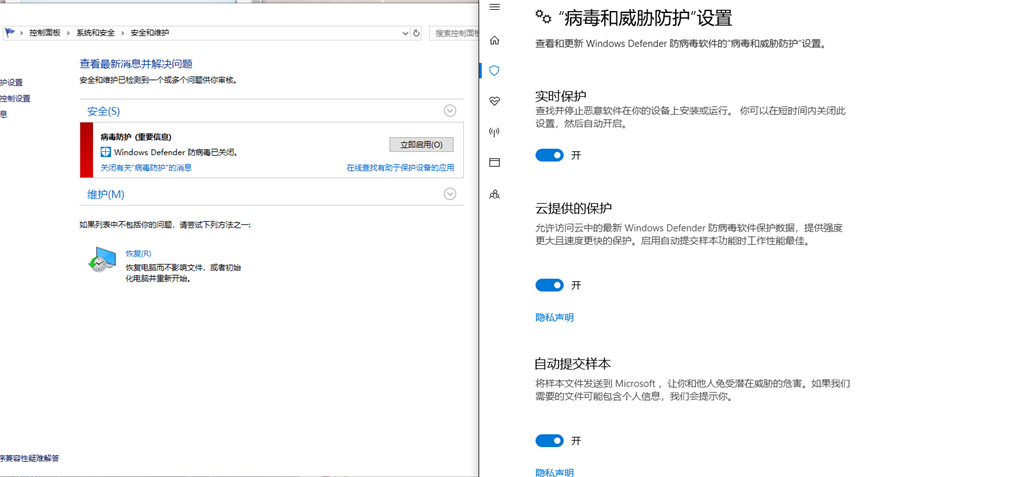This screenshot has height=477, width=1024.
Task: Click 安全和维护 breadcrumb
Action: click(150, 33)
